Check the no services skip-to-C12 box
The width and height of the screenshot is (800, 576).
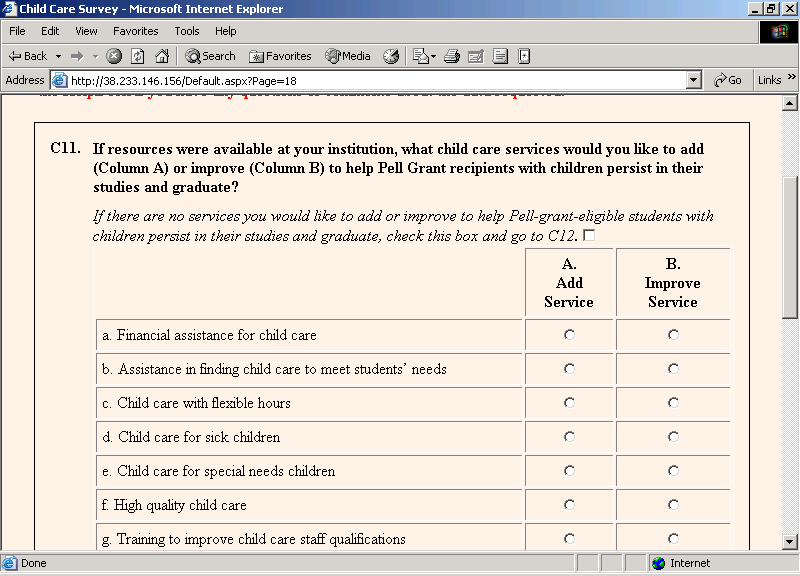[589, 235]
